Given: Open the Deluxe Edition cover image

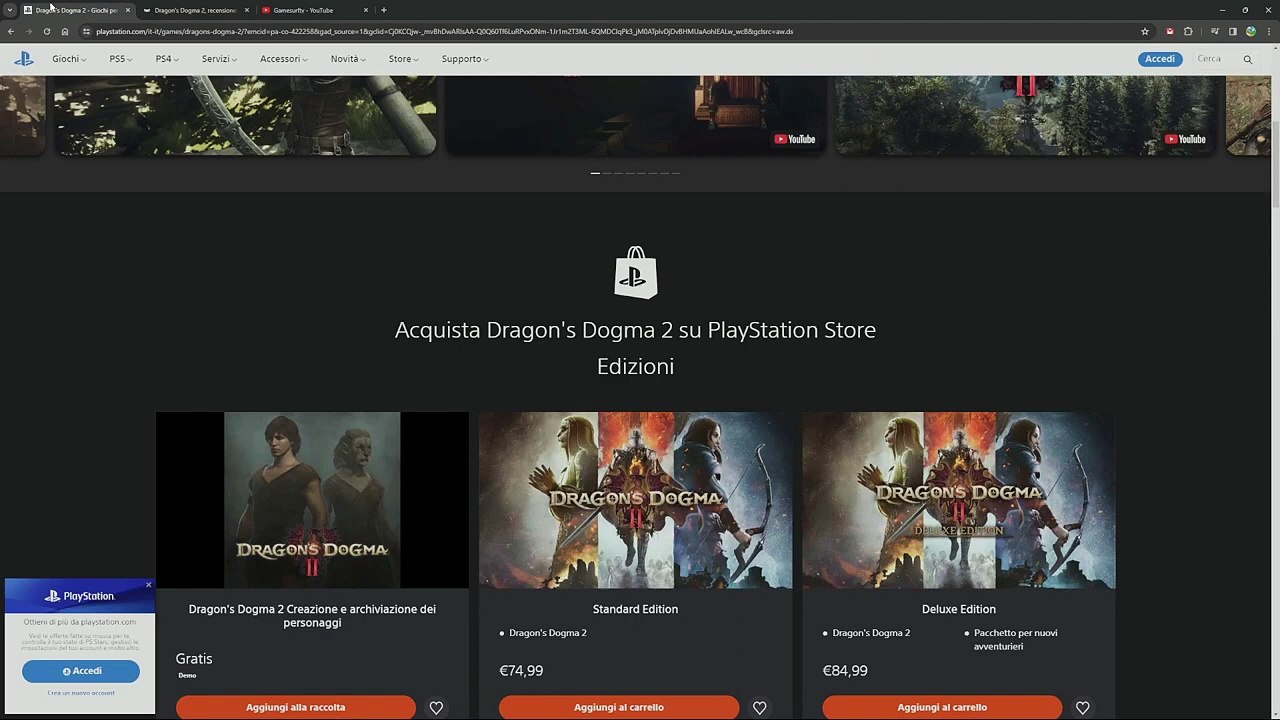Looking at the screenshot, I should click(x=958, y=500).
